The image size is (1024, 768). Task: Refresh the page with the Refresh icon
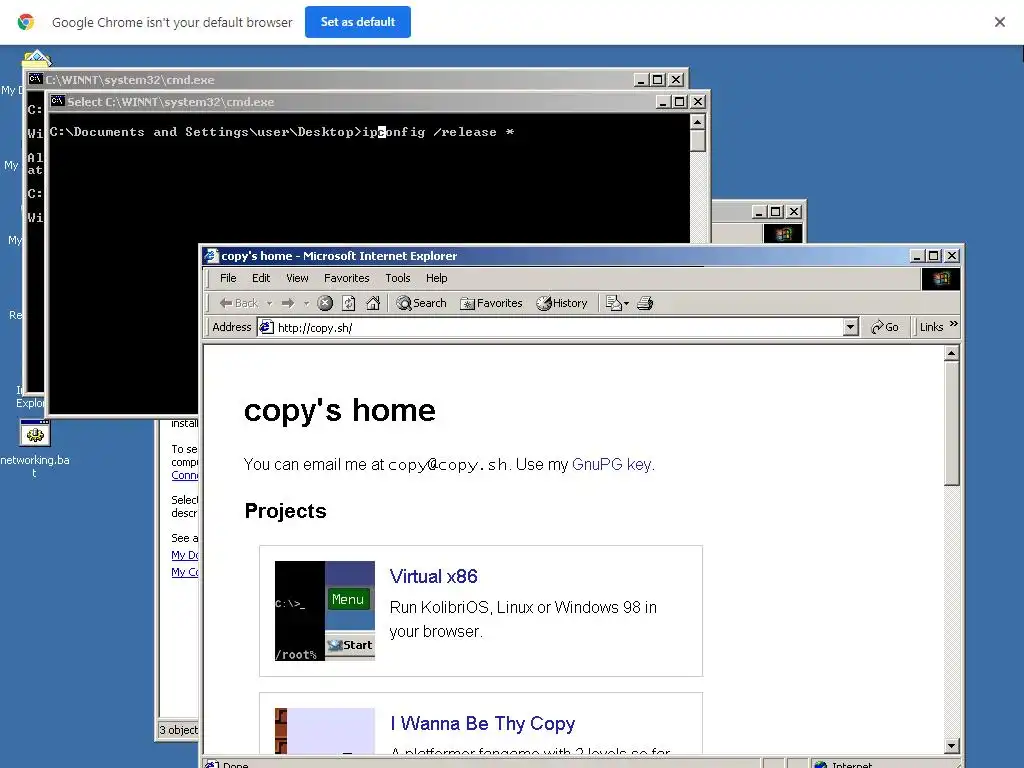pyautogui.click(x=349, y=303)
